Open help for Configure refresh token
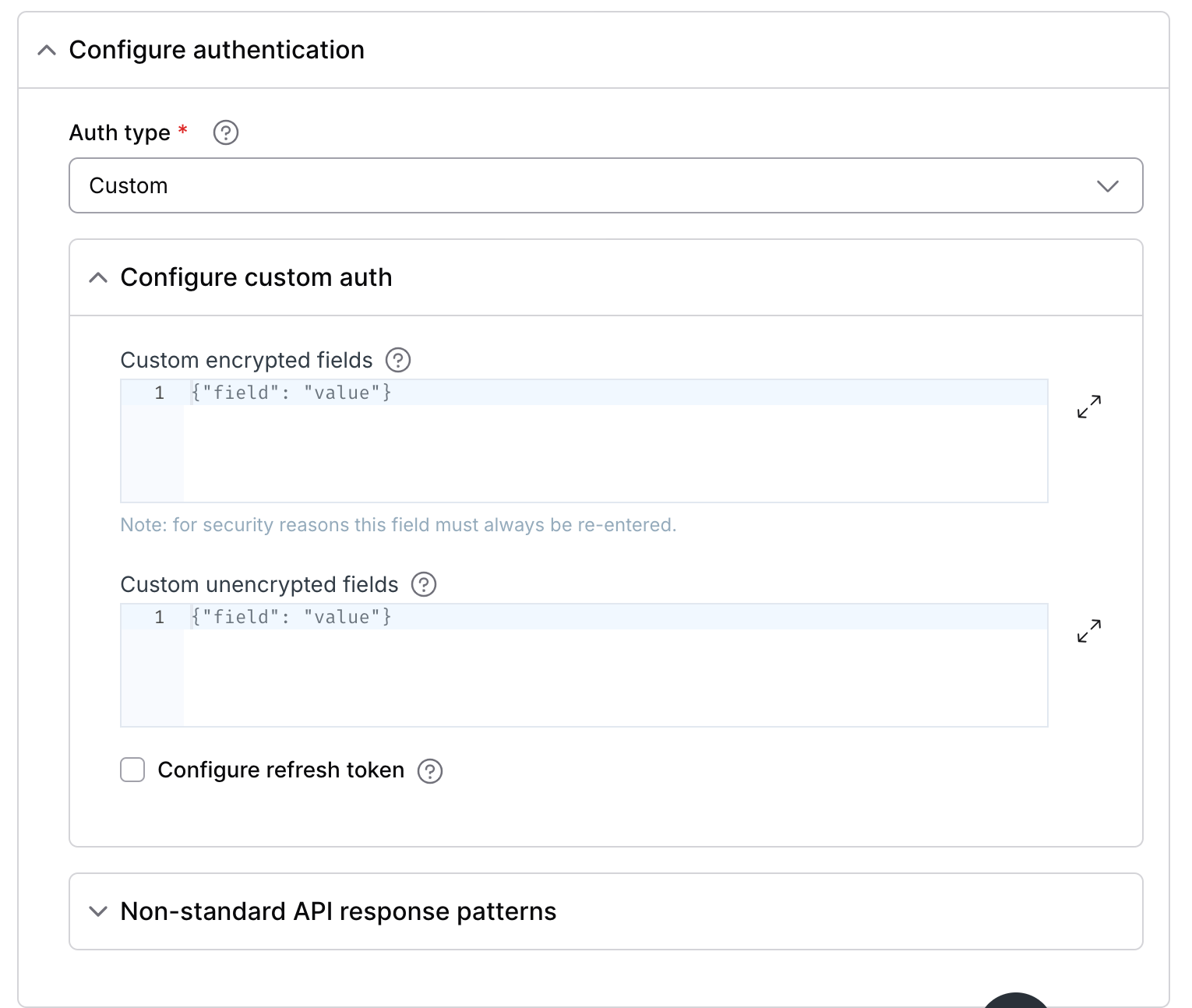 tap(430, 771)
